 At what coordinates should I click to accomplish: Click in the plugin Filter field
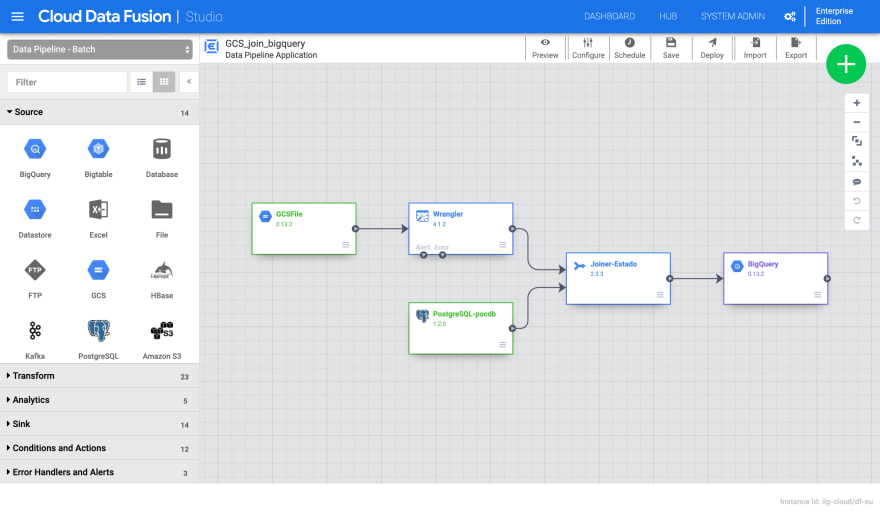coord(67,82)
